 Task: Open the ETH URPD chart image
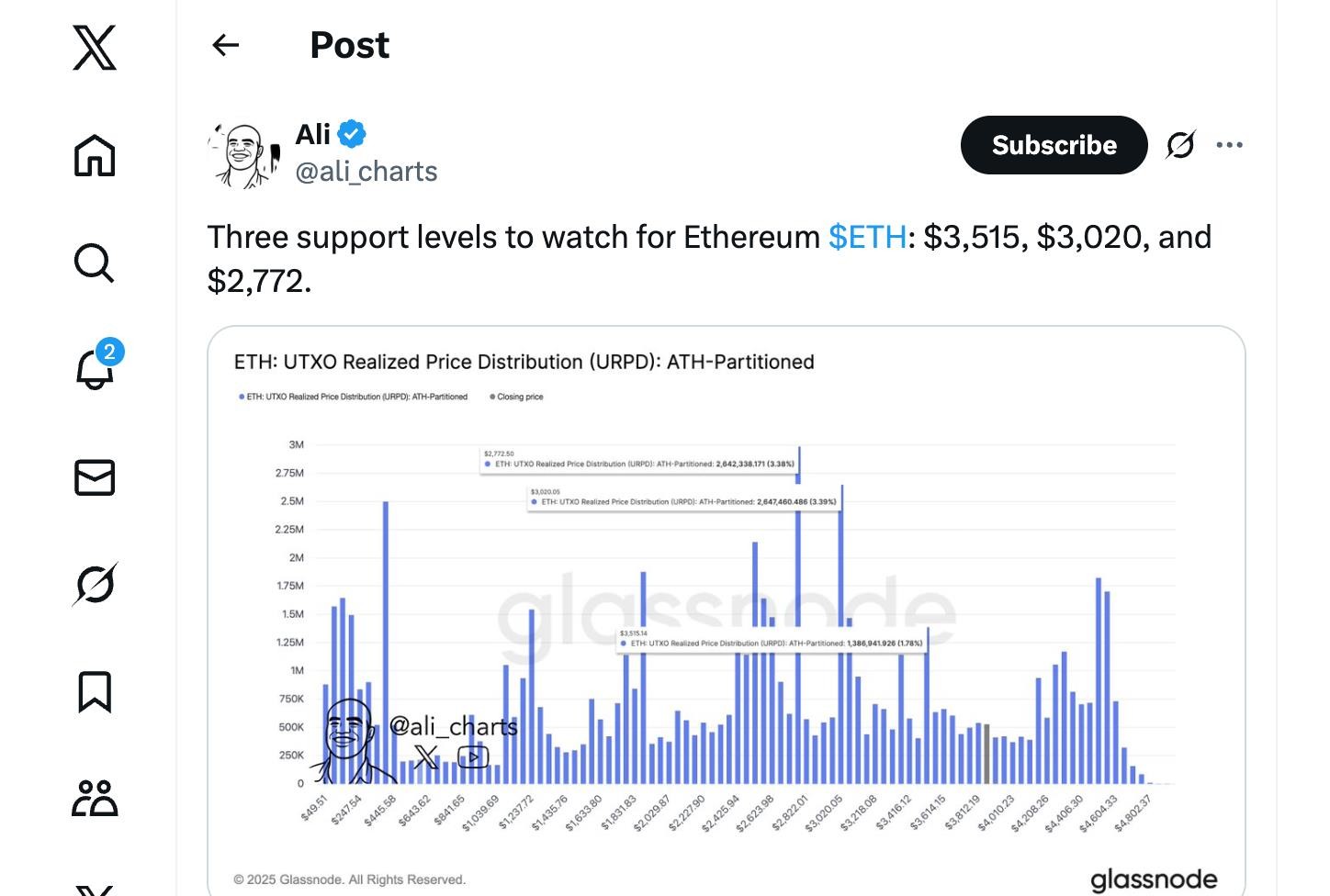[x=726, y=610]
